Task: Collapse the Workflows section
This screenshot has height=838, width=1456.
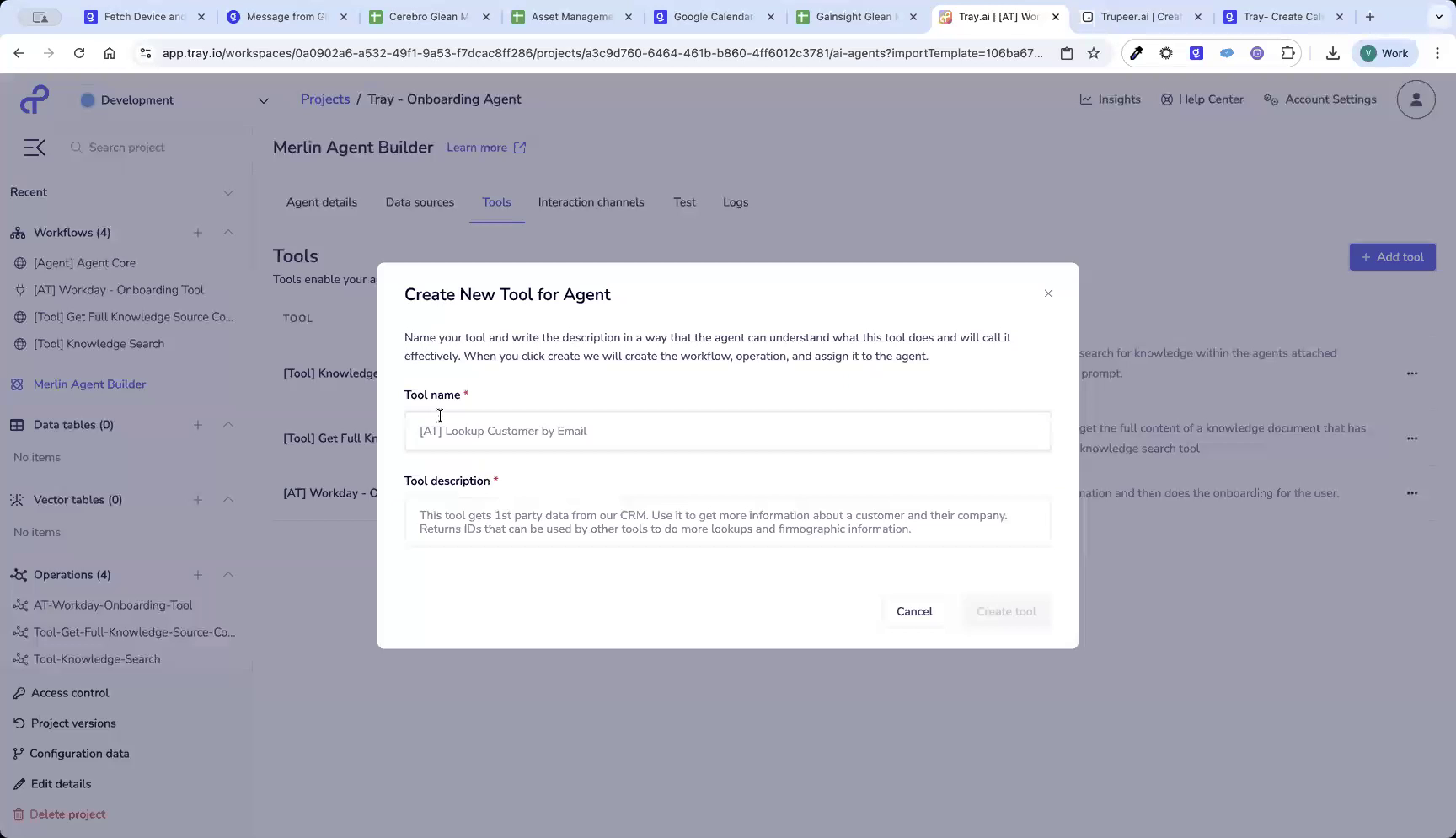Action: (x=227, y=233)
